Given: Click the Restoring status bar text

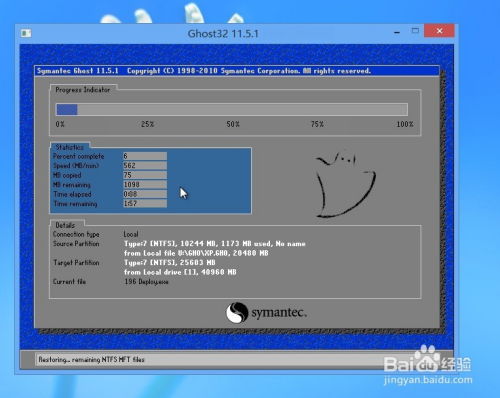Looking at the screenshot, I should click(x=91, y=360).
